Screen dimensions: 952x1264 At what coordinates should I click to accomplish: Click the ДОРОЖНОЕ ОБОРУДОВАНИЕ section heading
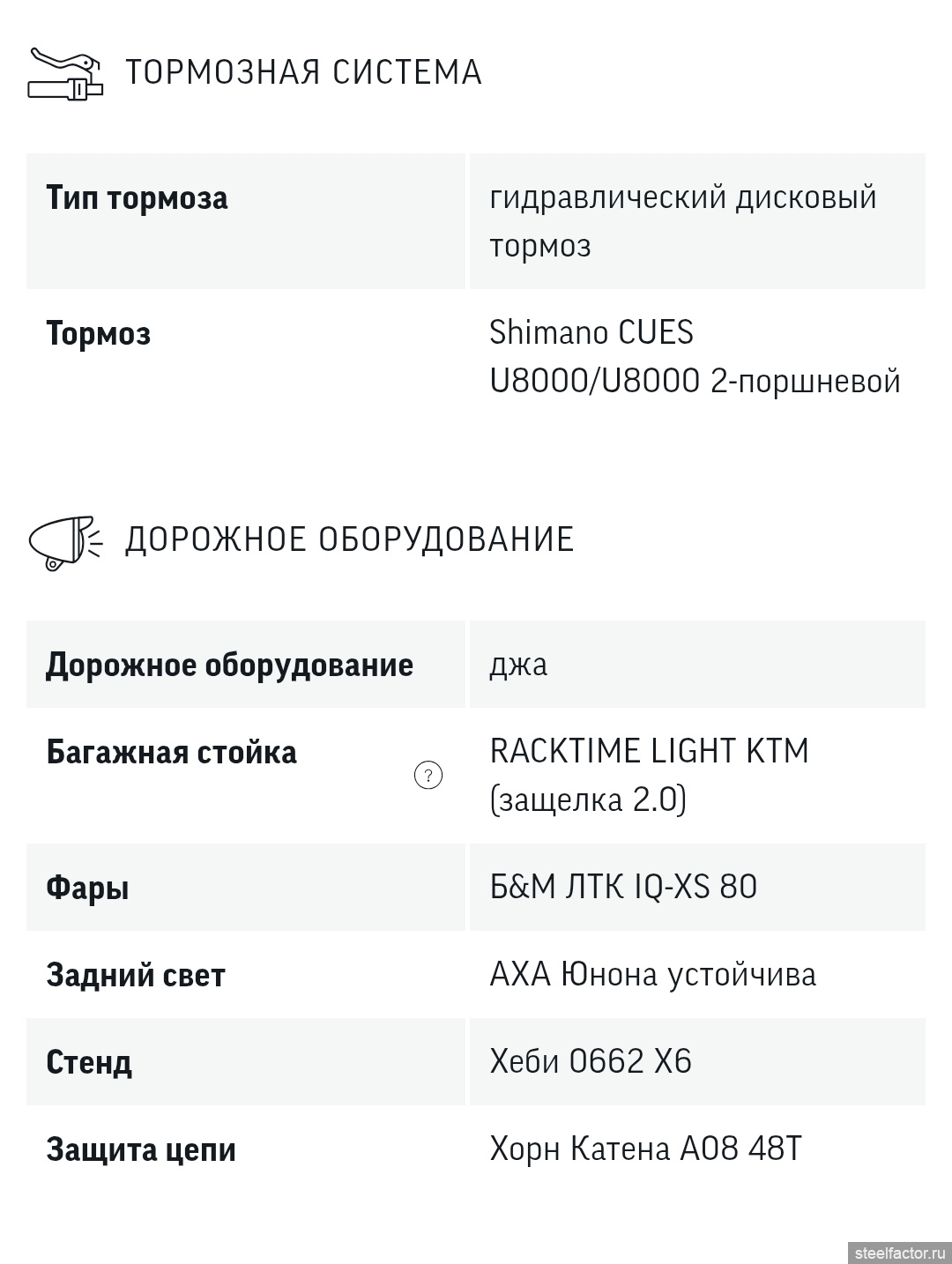[349, 539]
